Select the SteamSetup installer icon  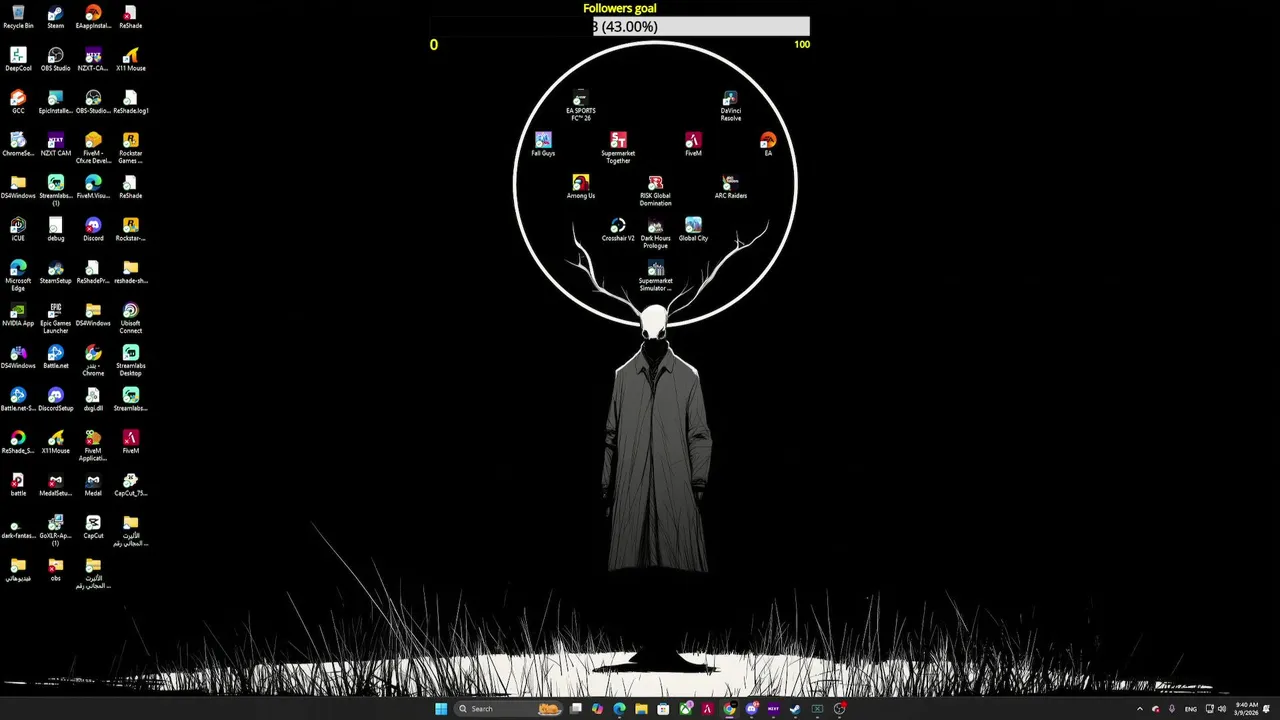pos(56,272)
